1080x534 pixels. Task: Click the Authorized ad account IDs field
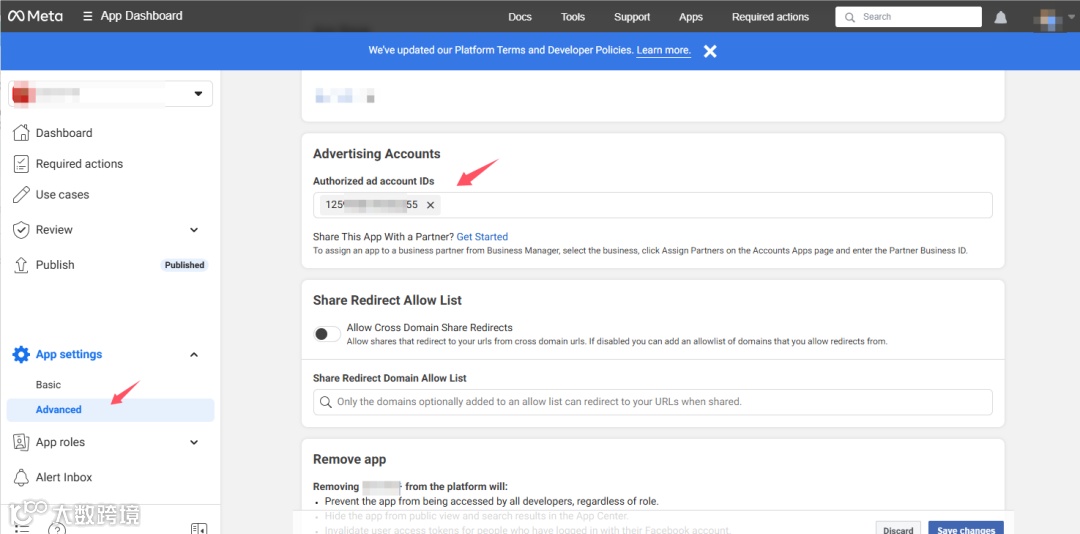tap(652, 205)
